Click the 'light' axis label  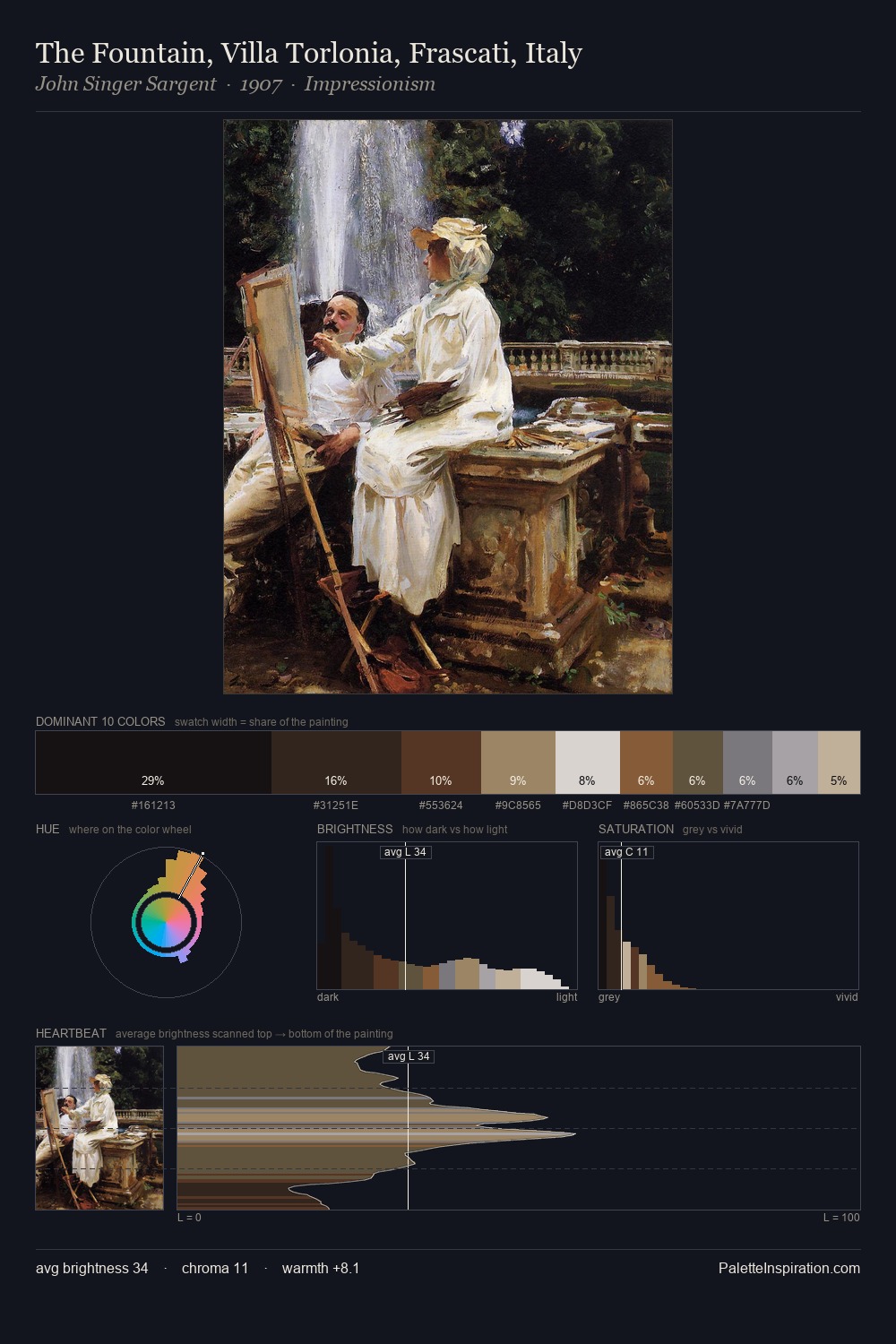coord(567,997)
